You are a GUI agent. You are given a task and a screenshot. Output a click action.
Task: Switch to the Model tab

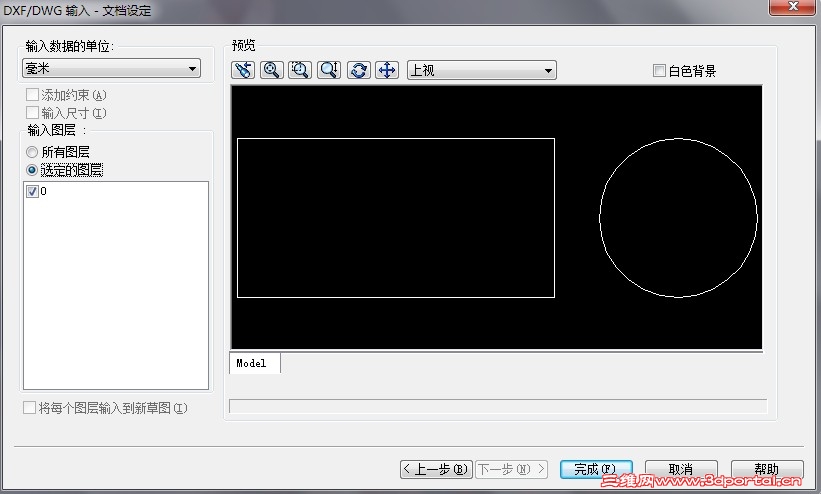254,363
